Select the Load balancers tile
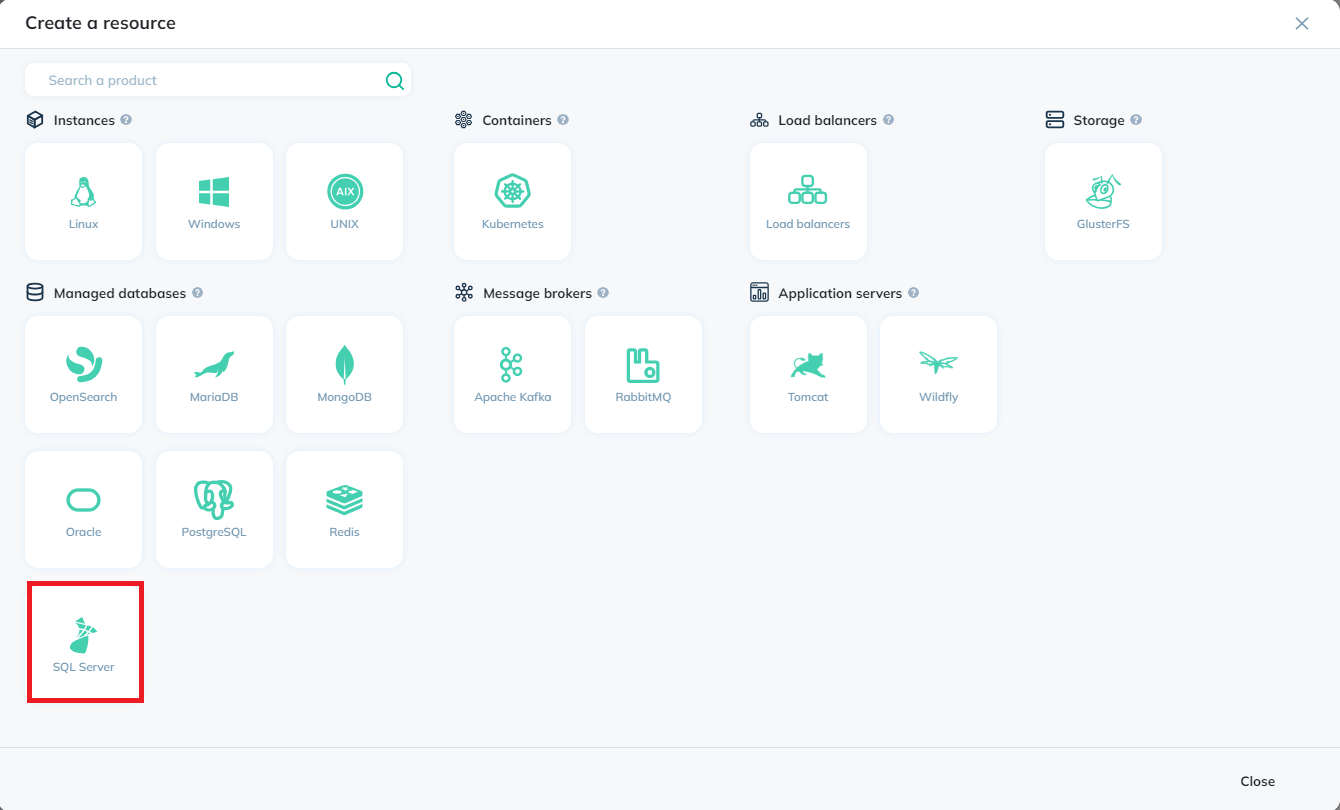1340x810 pixels. point(808,201)
